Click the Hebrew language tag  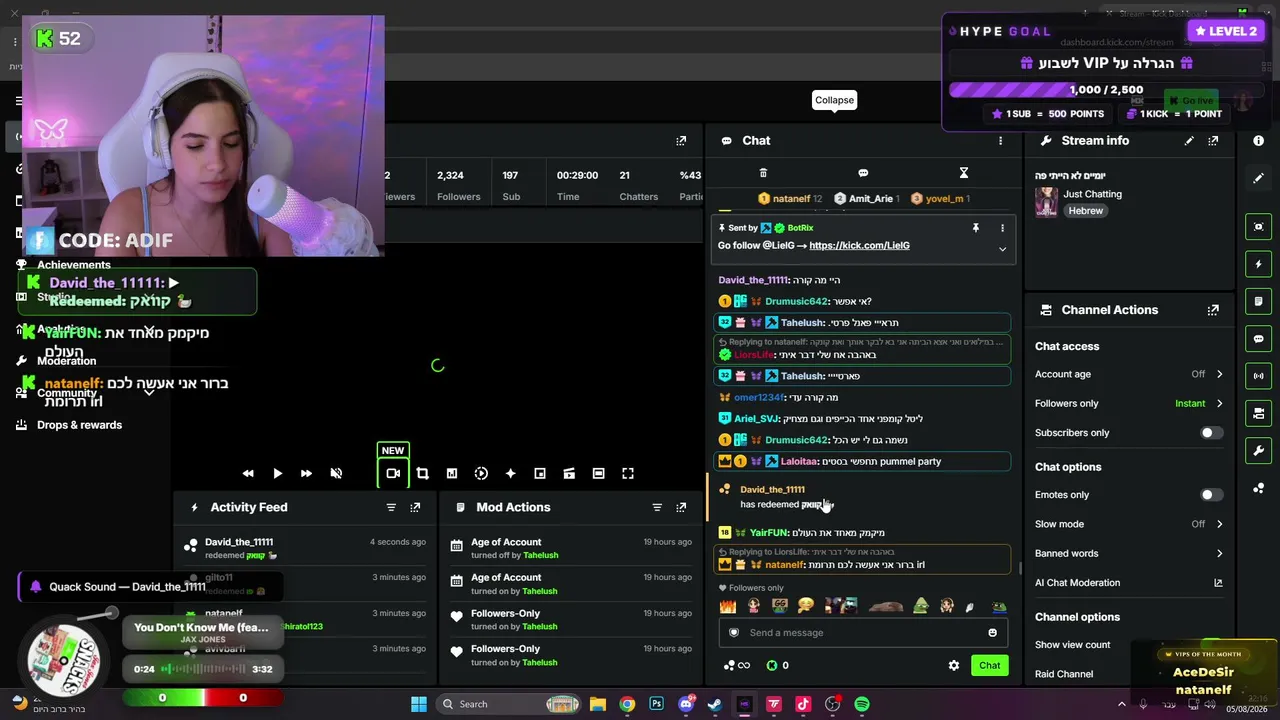coord(1085,211)
